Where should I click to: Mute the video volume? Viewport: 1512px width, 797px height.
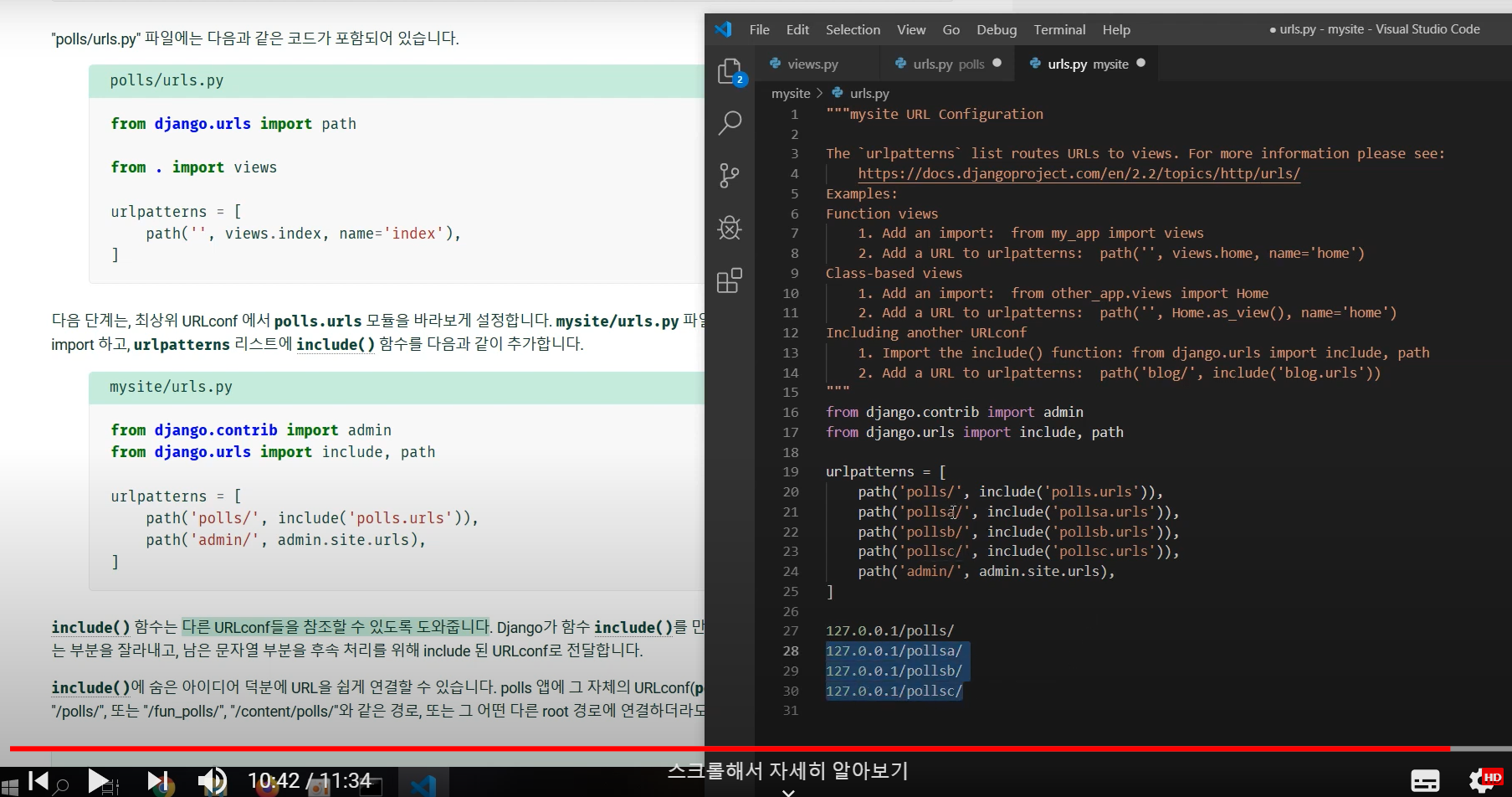pos(213,781)
